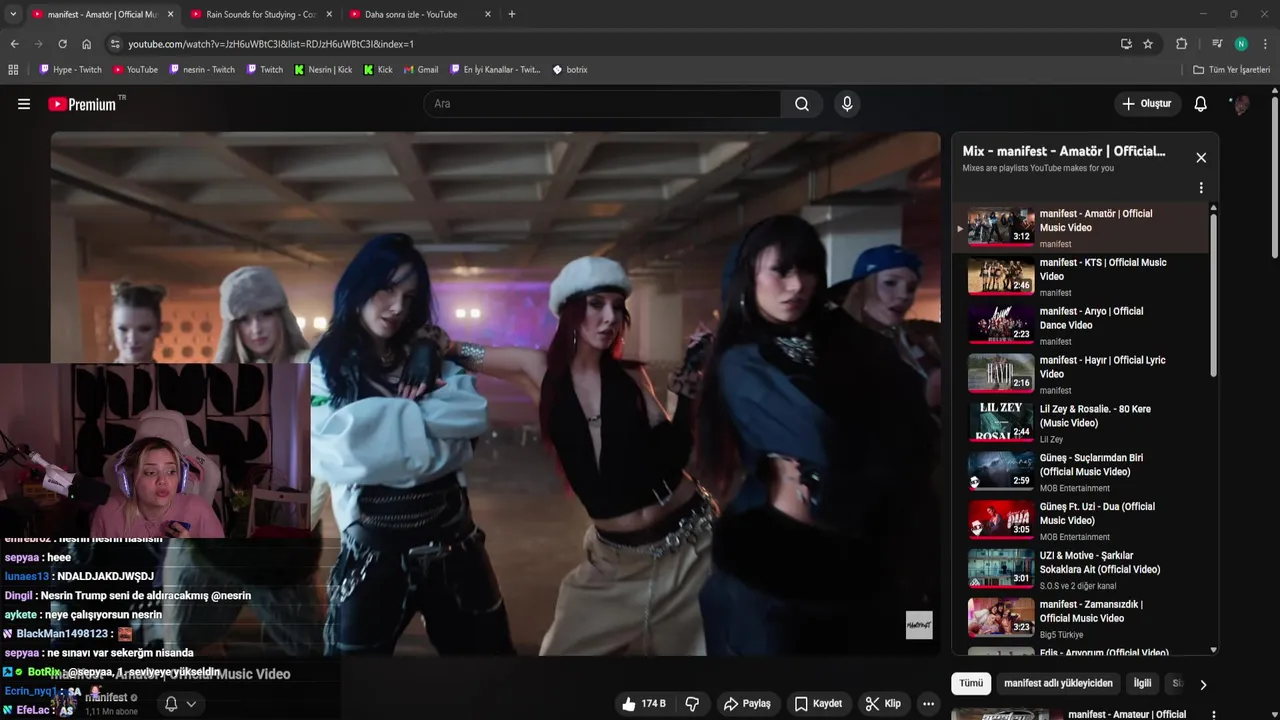Create a clip with Klip button

coord(883,704)
